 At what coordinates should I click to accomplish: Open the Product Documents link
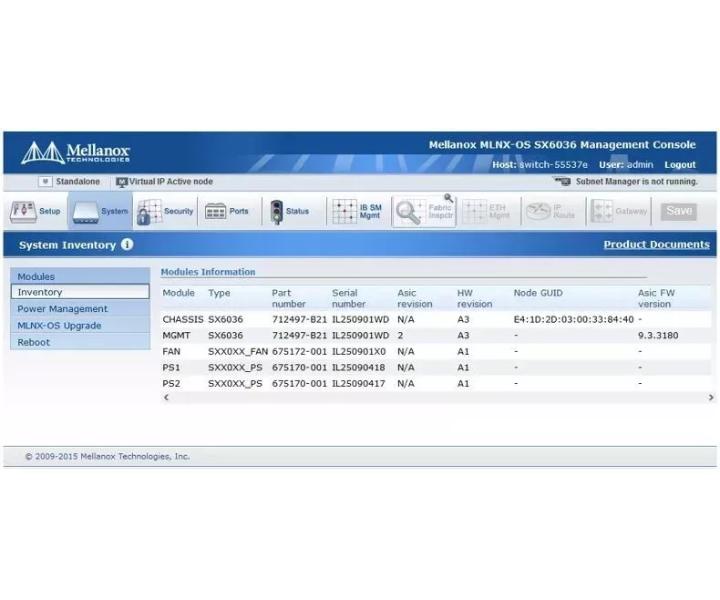point(657,244)
